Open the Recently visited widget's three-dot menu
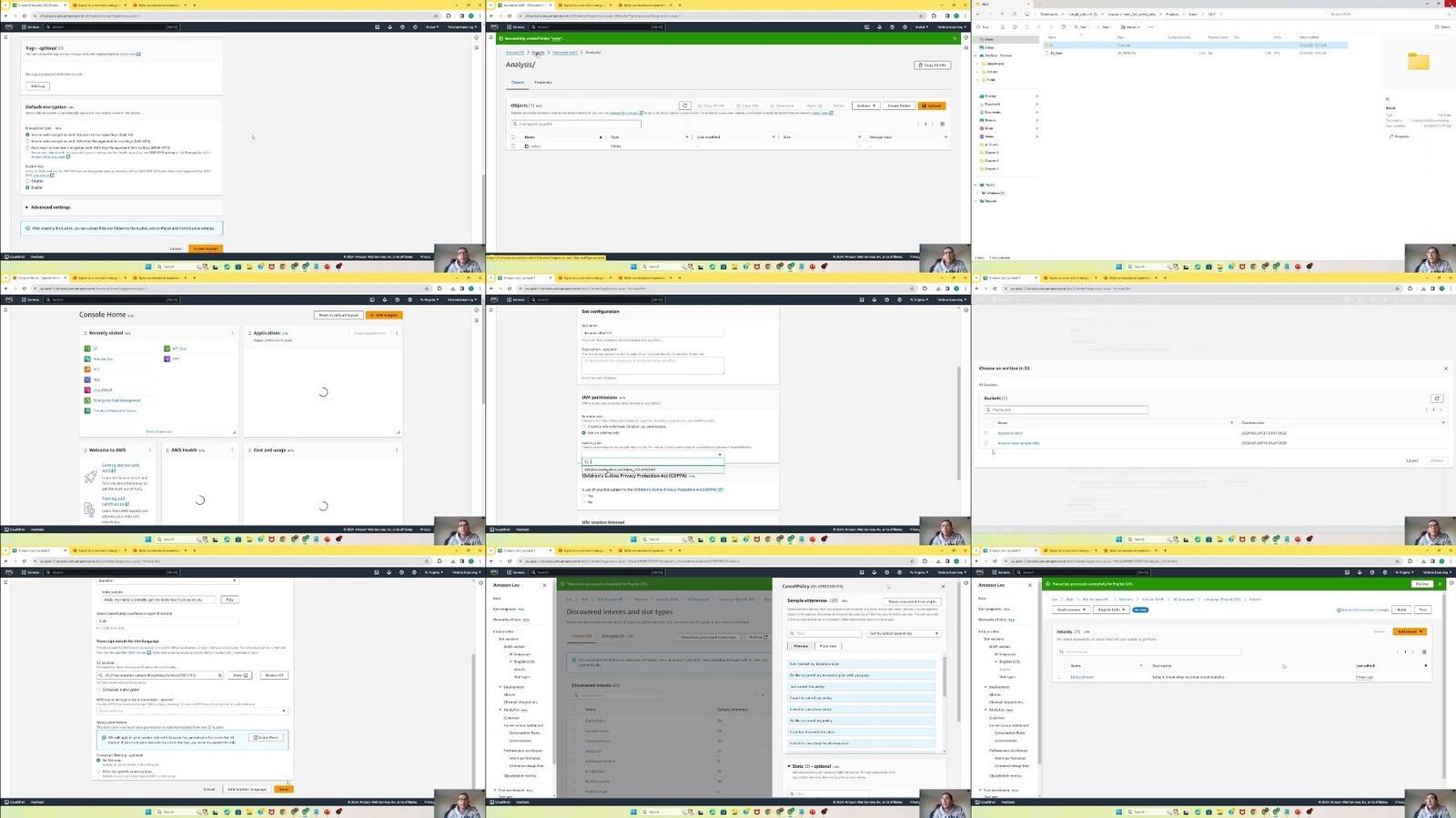This screenshot has height=818, width=1456. pyautogui.click(x=232, y=333)
